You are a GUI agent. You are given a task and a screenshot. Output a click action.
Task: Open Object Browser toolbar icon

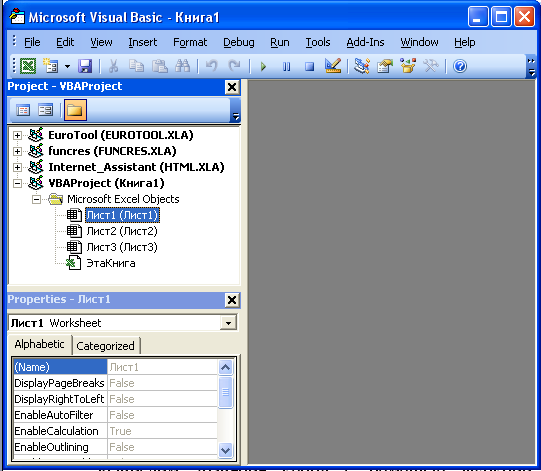(408, 66)
